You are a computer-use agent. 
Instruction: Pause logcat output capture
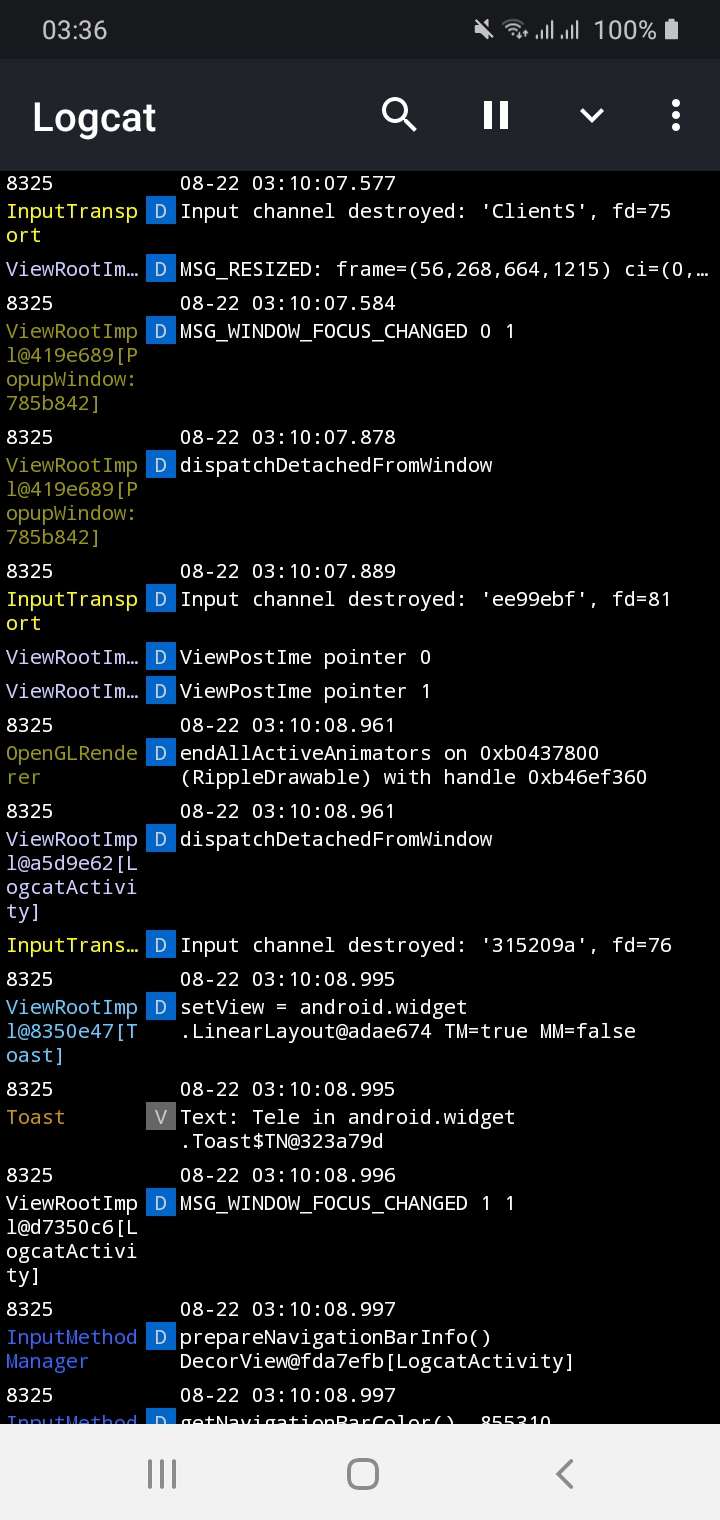click(x=494, y=115)
